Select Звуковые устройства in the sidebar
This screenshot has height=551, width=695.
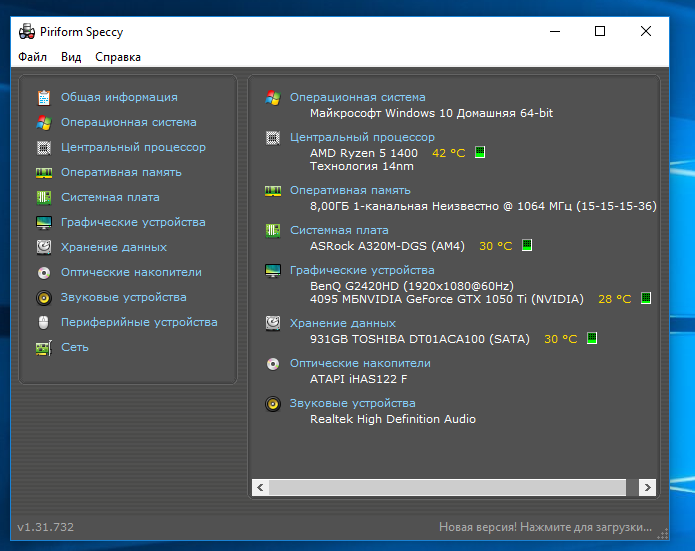point(124,297)
